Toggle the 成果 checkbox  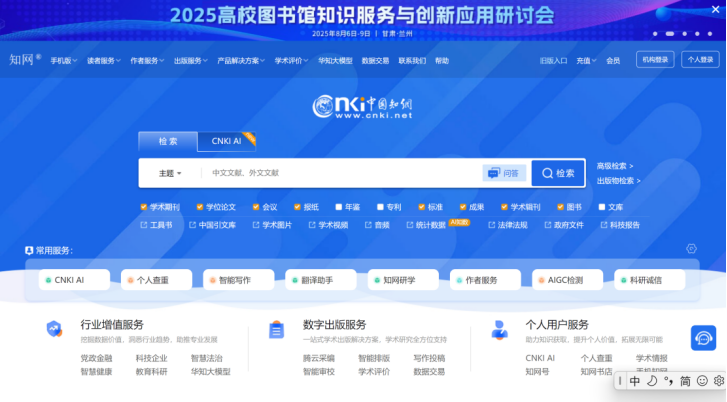pyautogui.click(x=463, y=207)
